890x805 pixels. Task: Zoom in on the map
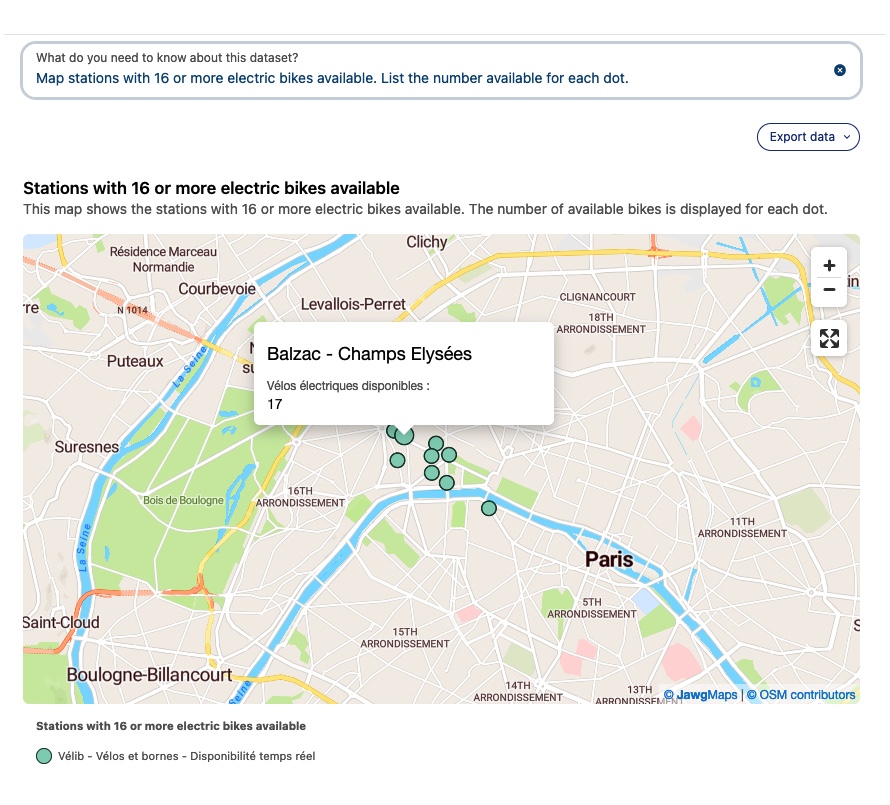[828, 266]
